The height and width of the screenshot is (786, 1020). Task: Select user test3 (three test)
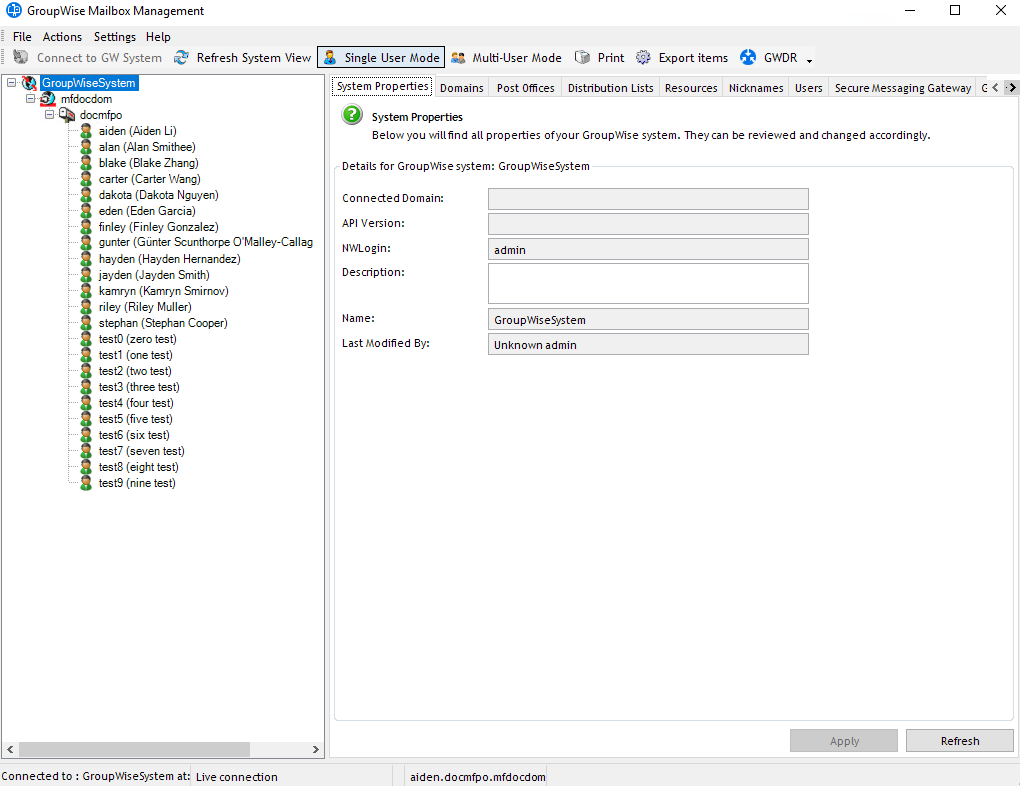pyautogui.click(x=139, y=387)
